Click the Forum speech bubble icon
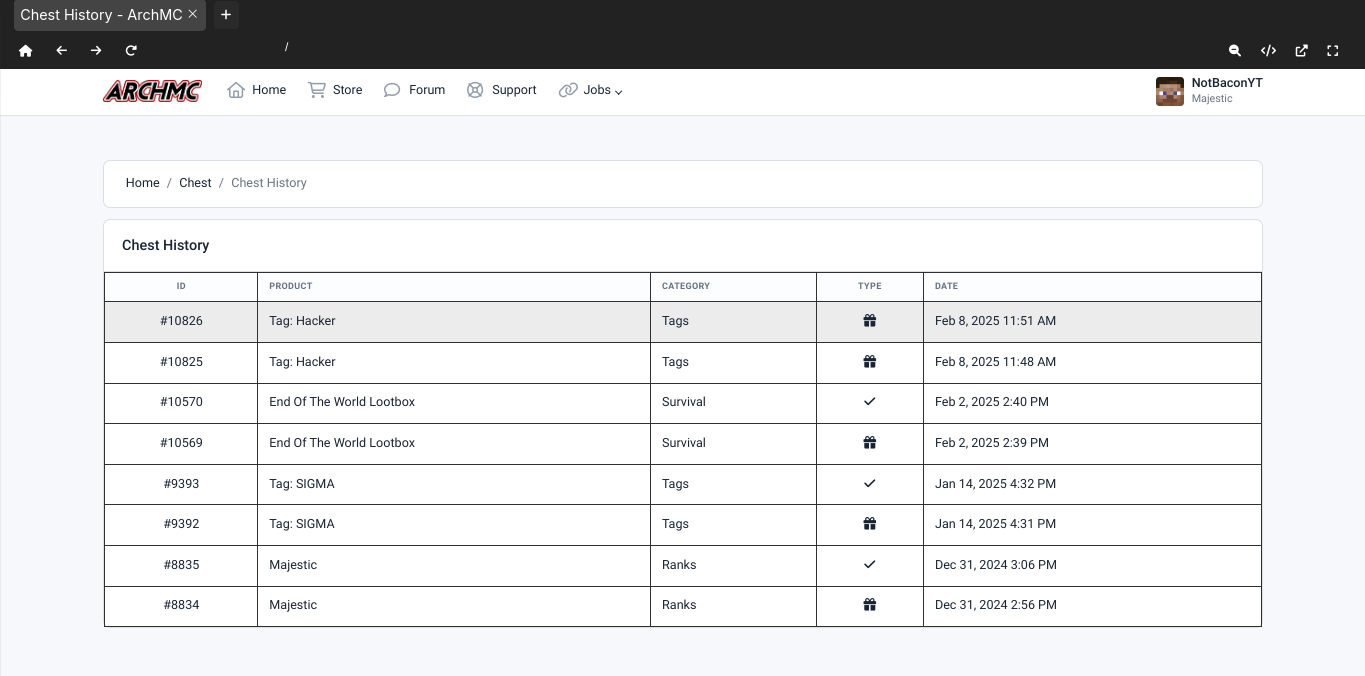 click(x=392, y=90)
